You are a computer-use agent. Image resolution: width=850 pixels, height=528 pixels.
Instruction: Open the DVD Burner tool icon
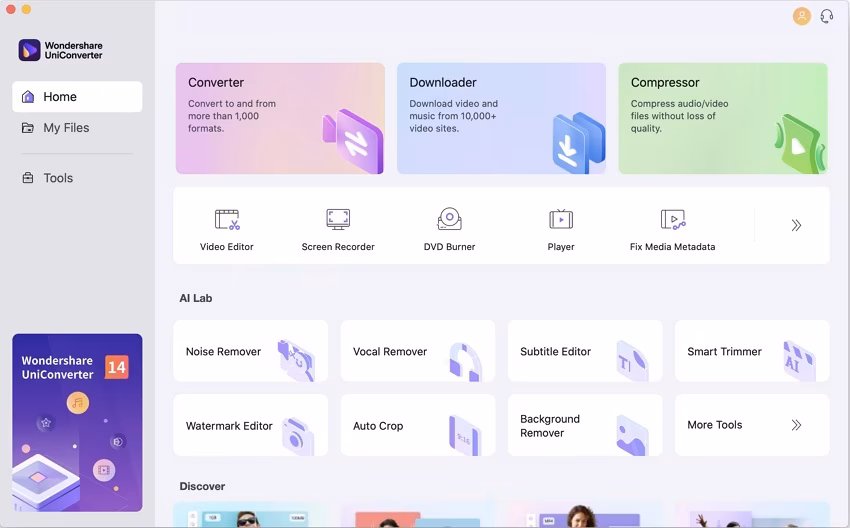pyautogui.click(x=449, y=219)
